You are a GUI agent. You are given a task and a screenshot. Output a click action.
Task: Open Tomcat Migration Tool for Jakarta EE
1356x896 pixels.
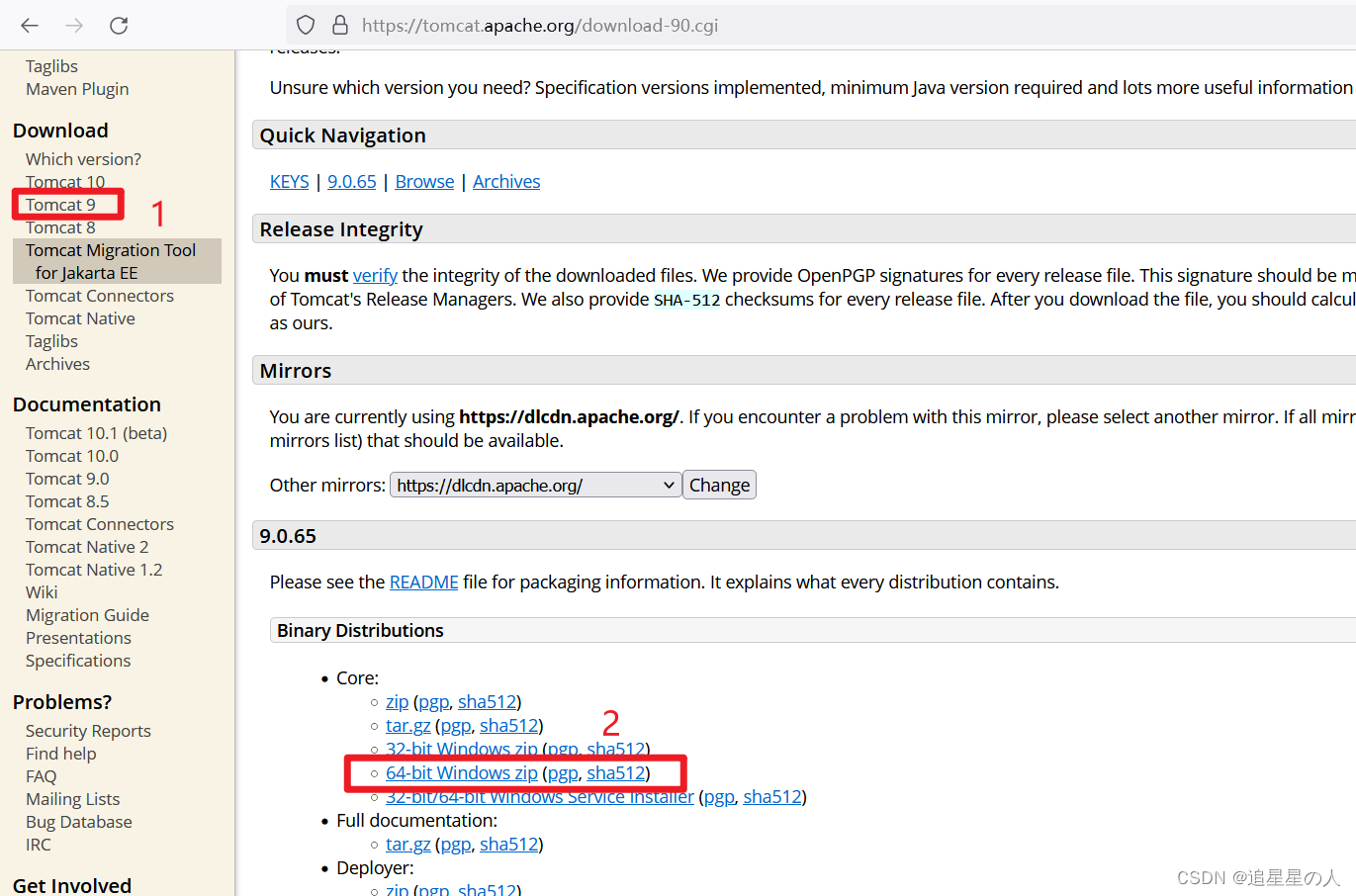click(111, 262)
